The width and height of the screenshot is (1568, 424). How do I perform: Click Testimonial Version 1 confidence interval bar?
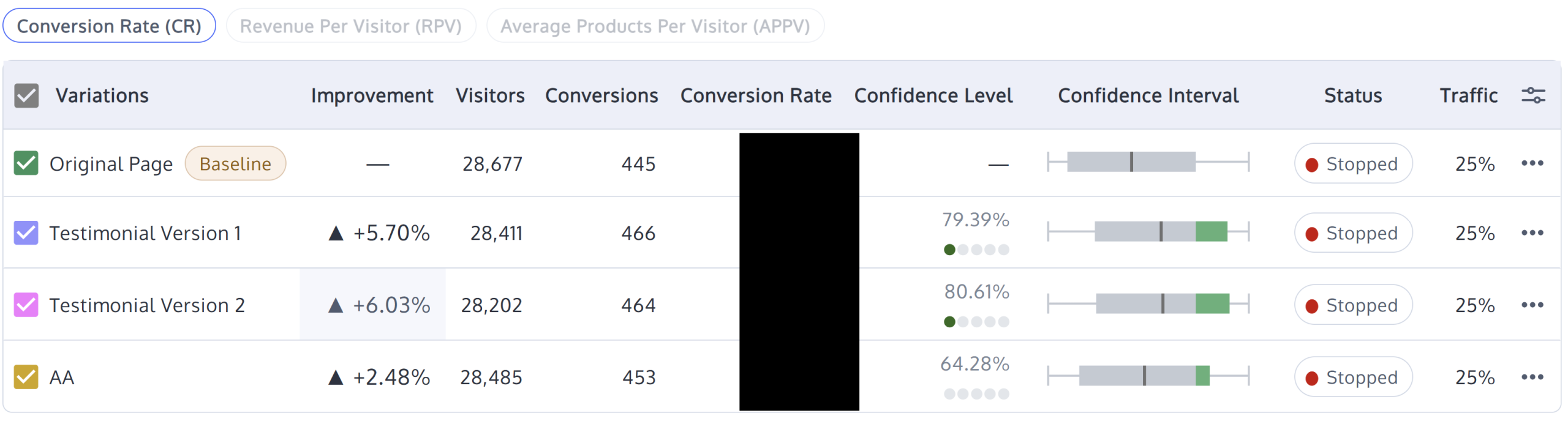tap(1148, 232)
